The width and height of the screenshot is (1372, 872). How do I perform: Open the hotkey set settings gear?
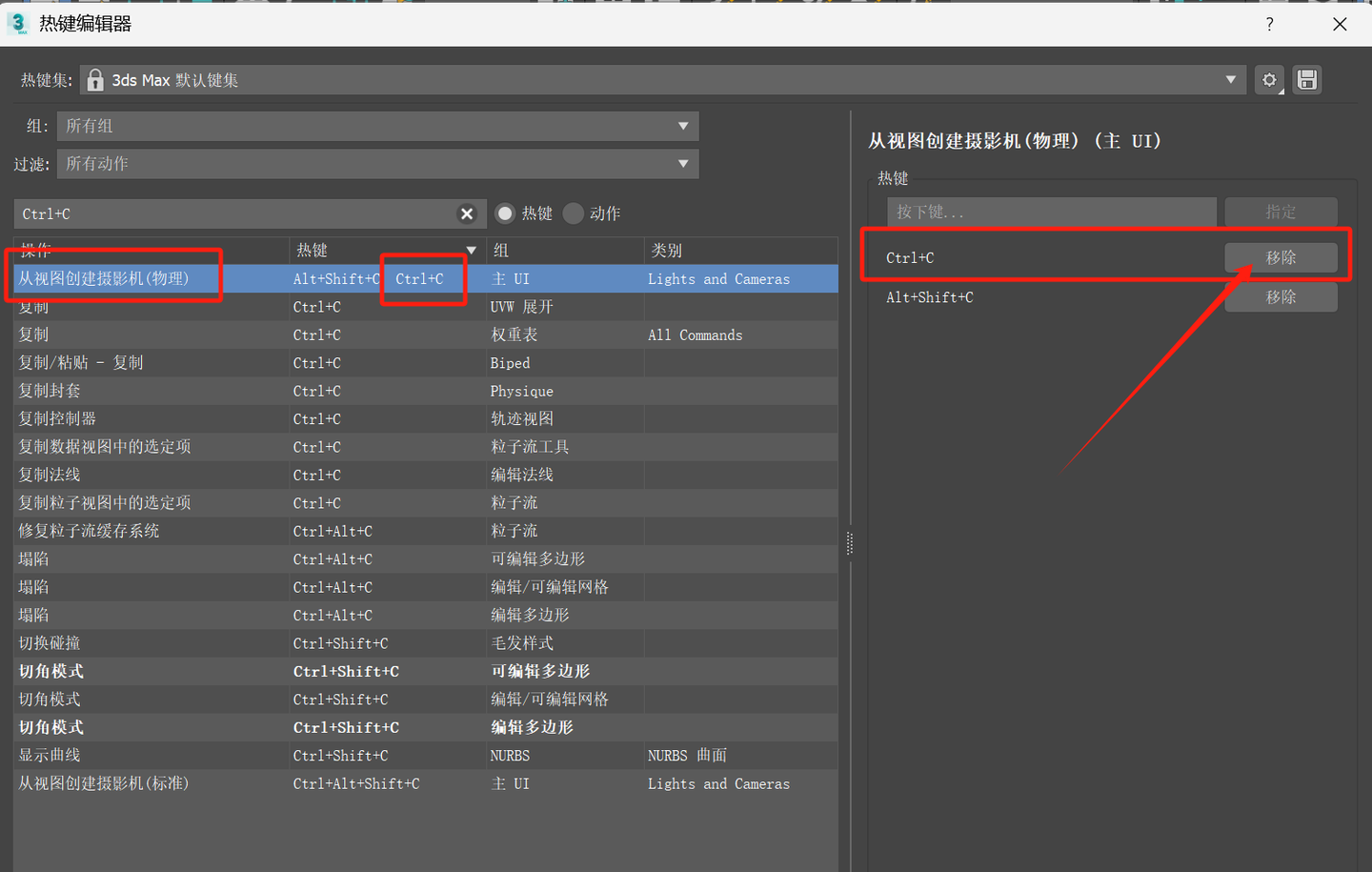point(1269,80)
